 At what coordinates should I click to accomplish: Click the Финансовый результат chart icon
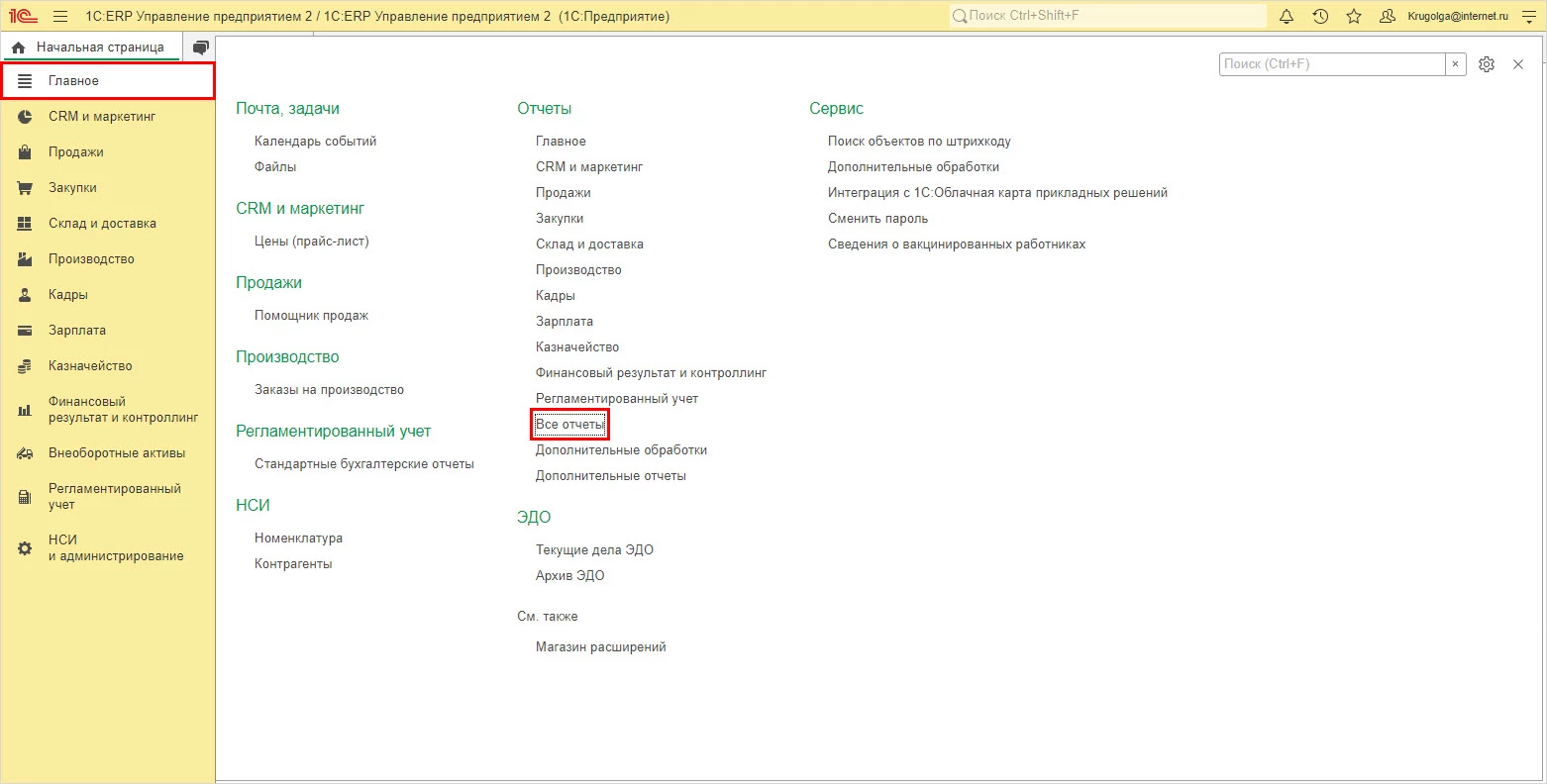click(25, 410)
